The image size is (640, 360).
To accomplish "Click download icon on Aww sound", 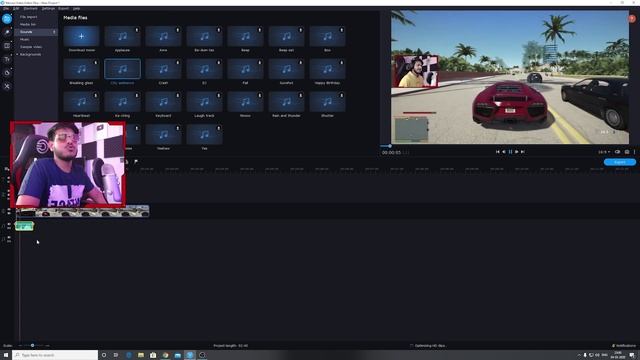I will [x=178, y=30].
